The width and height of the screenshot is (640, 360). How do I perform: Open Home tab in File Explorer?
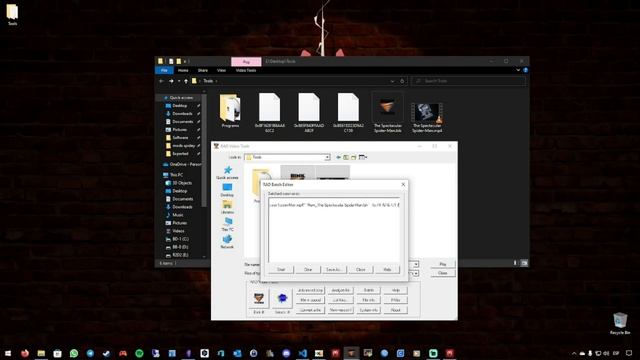point(183,70)
